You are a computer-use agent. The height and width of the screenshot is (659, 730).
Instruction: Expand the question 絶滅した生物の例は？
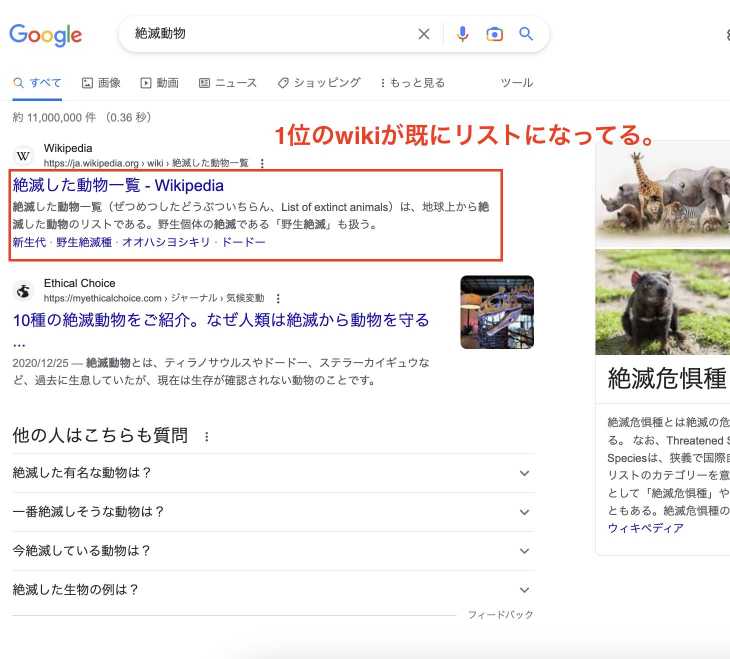point(273,590)
